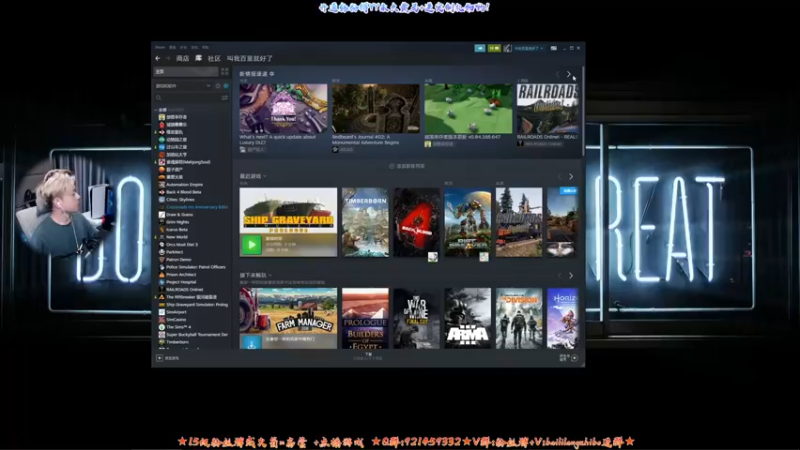
Task: Toggle the recent activity clock filter
Action: (x=218, y=86)
